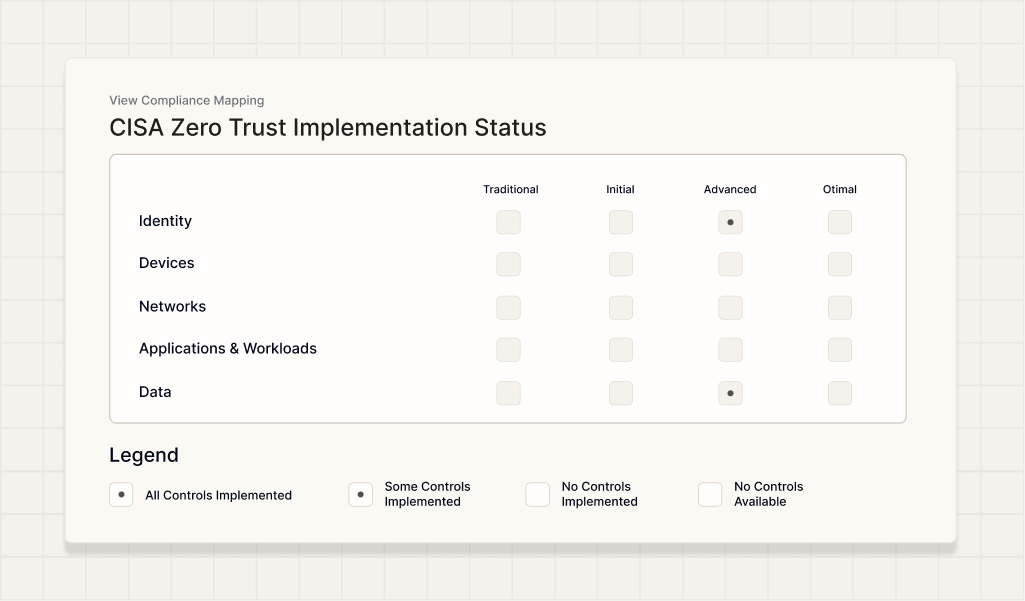Viewport: 1025px width, 601px height.
Task: Select Data Initial status cell
Action: [621, 393]
